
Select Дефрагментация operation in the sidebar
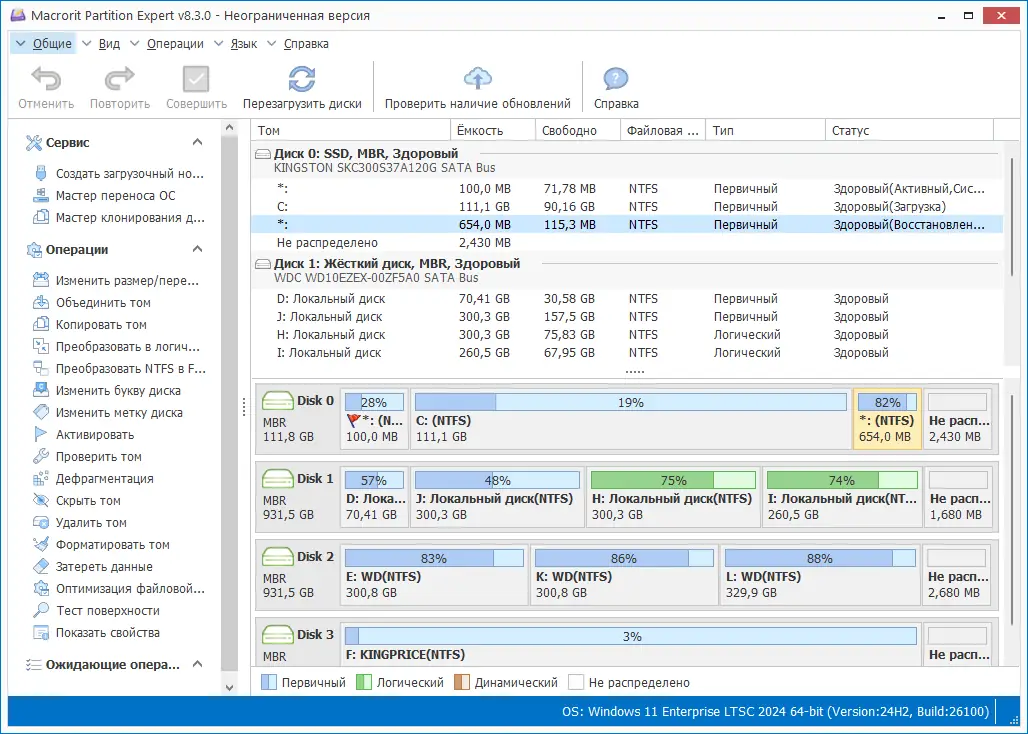click(104, 479)
